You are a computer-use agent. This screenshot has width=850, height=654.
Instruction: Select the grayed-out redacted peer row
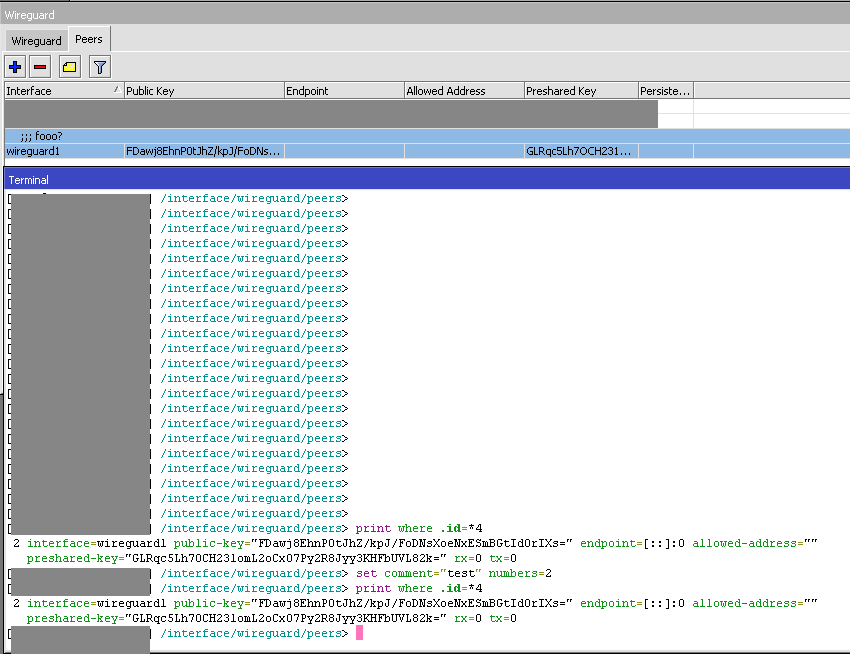331,114
